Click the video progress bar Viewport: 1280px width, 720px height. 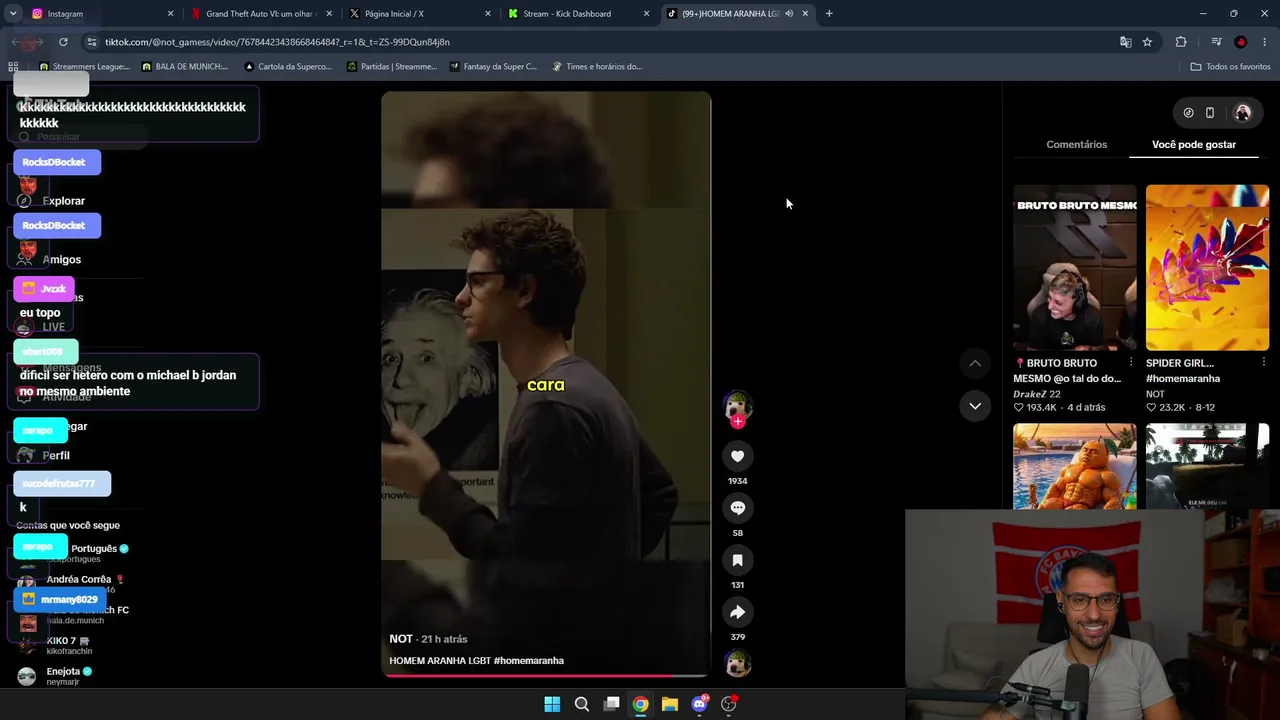coord(546,675)
